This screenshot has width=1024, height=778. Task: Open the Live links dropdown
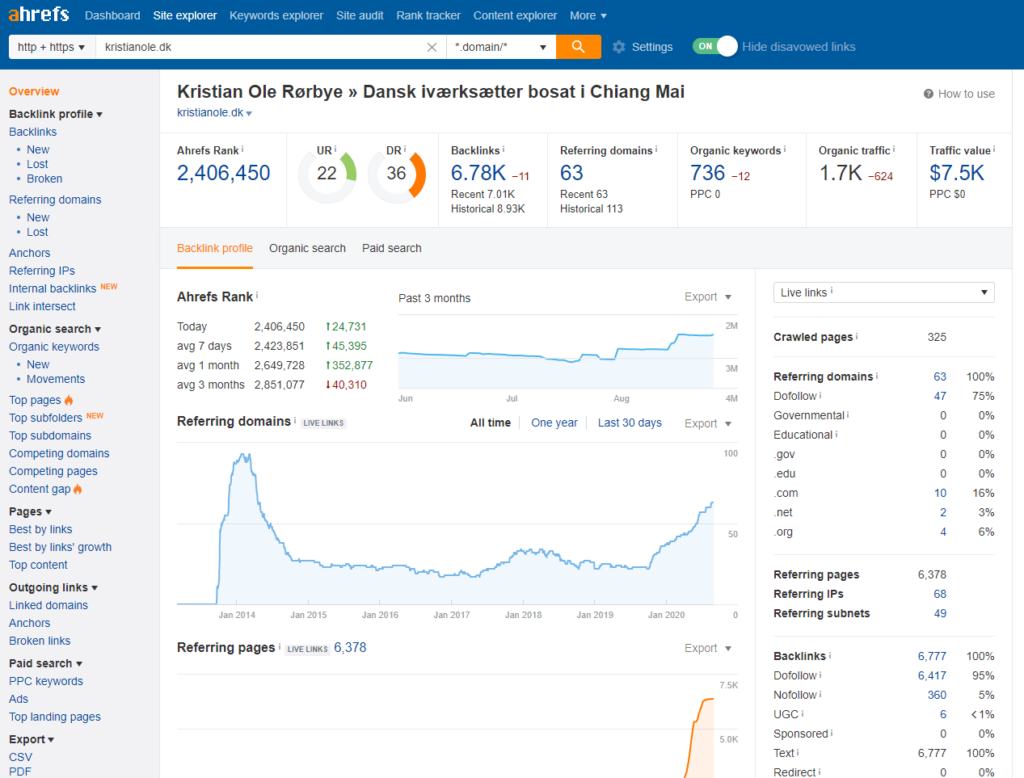click(x=884, y=293)
